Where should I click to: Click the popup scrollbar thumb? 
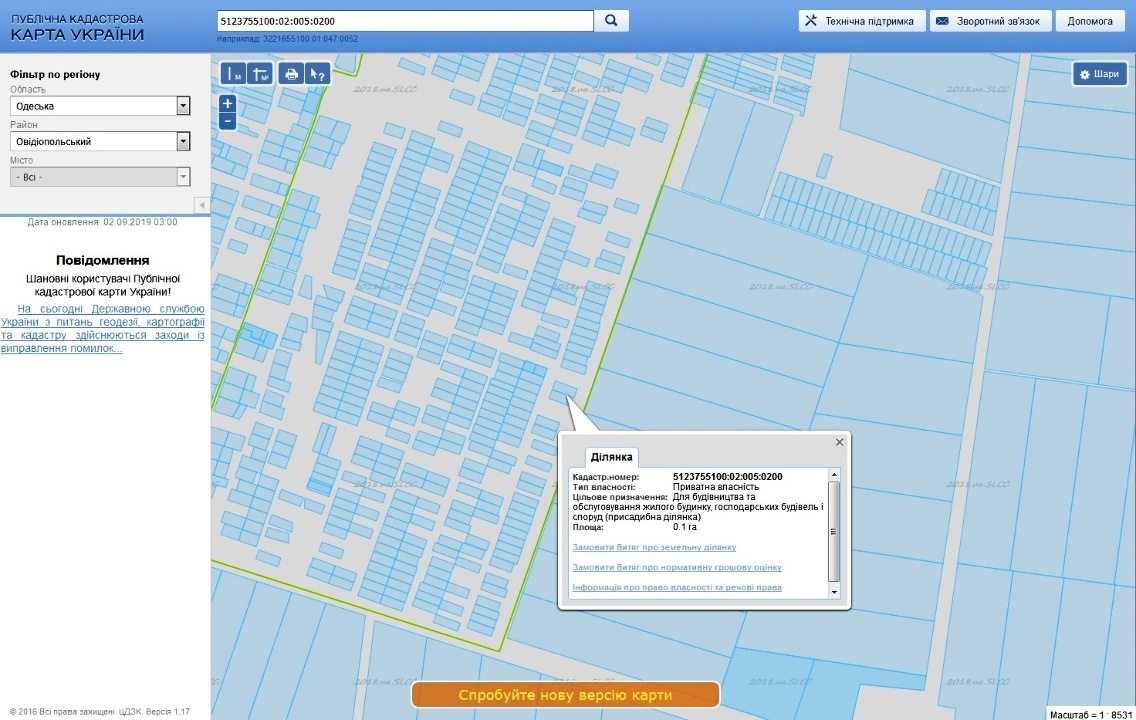click(834, 531)
